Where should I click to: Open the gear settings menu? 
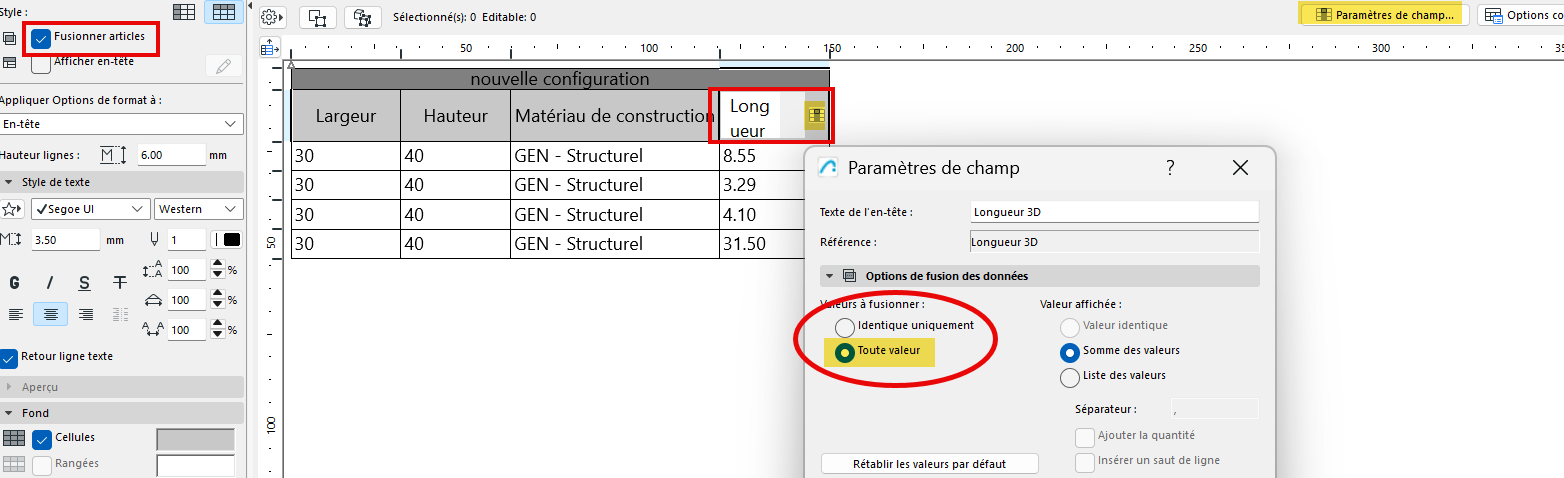(273, 17)
